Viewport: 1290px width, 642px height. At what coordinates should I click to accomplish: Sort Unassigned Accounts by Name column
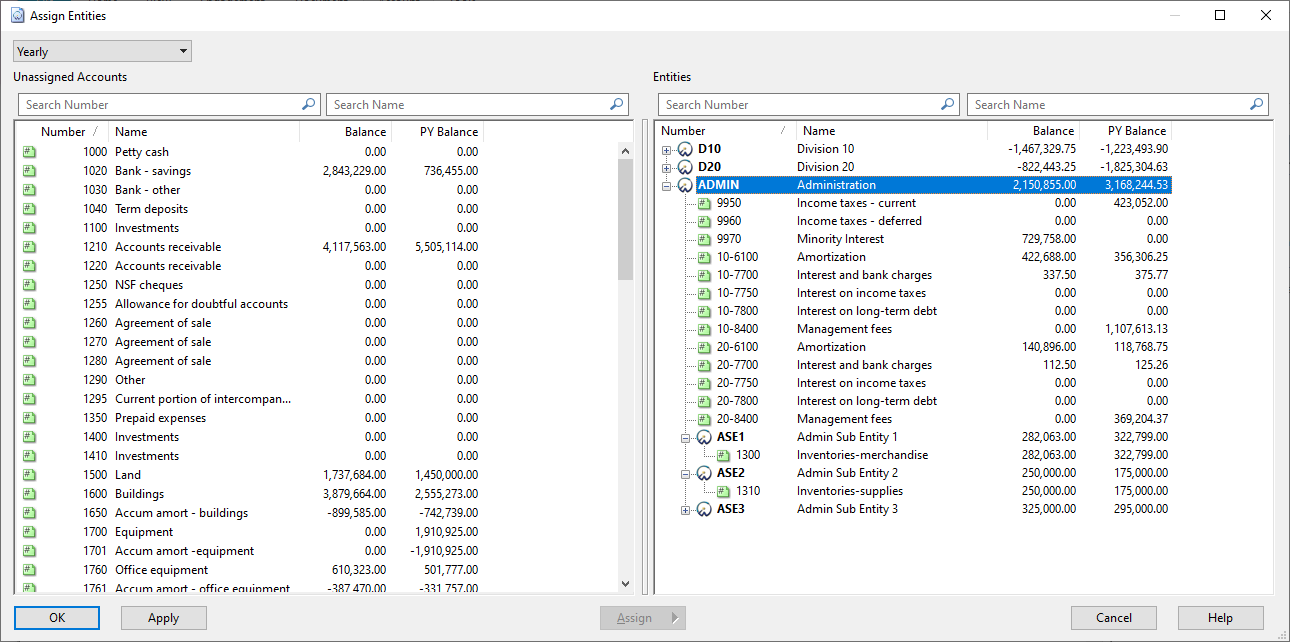204,132
